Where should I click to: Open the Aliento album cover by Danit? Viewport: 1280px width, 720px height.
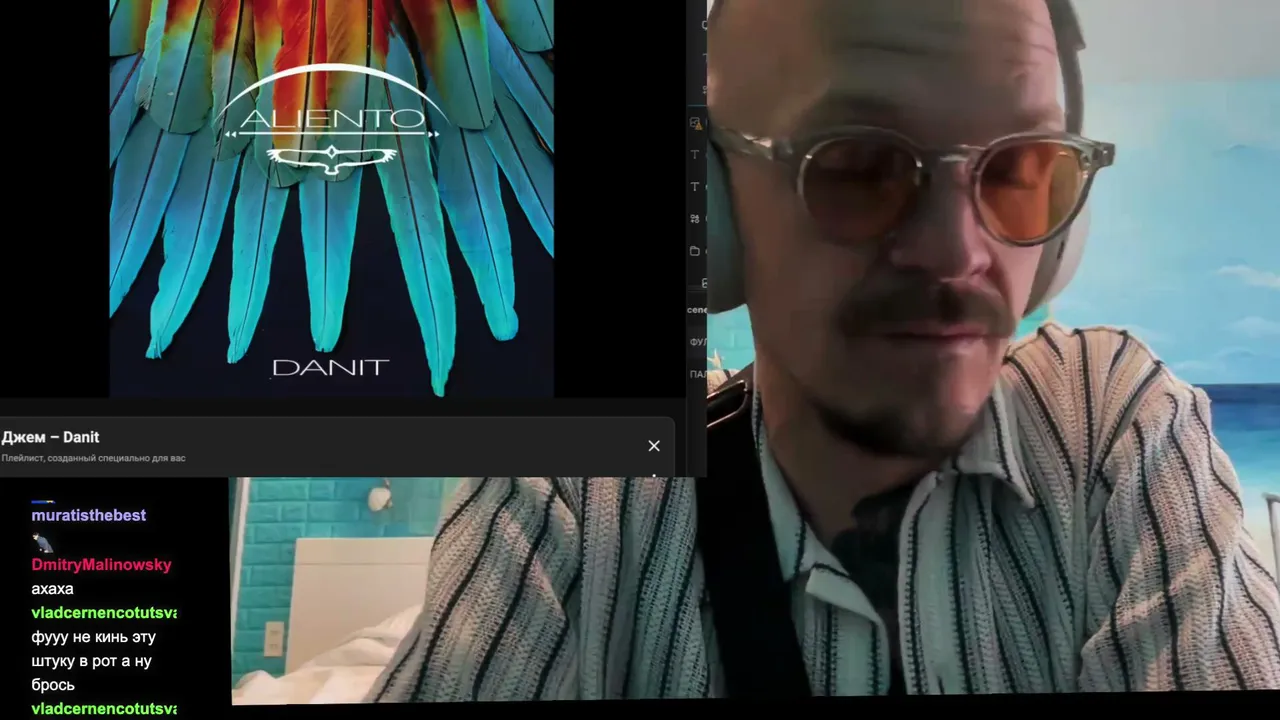[x=331, y=198]
